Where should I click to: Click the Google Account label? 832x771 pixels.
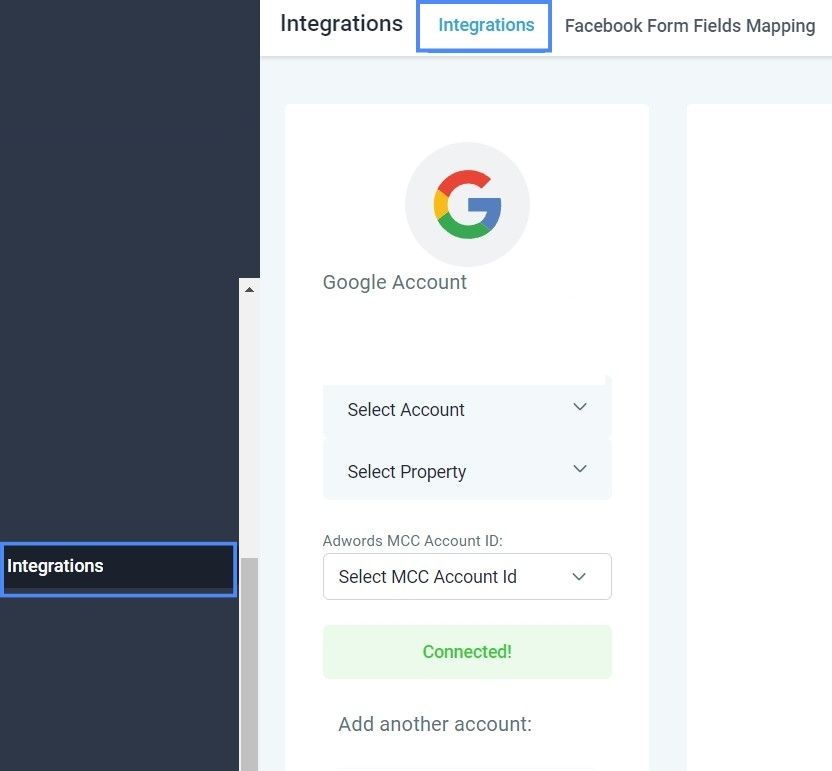(x=395, y=282)
